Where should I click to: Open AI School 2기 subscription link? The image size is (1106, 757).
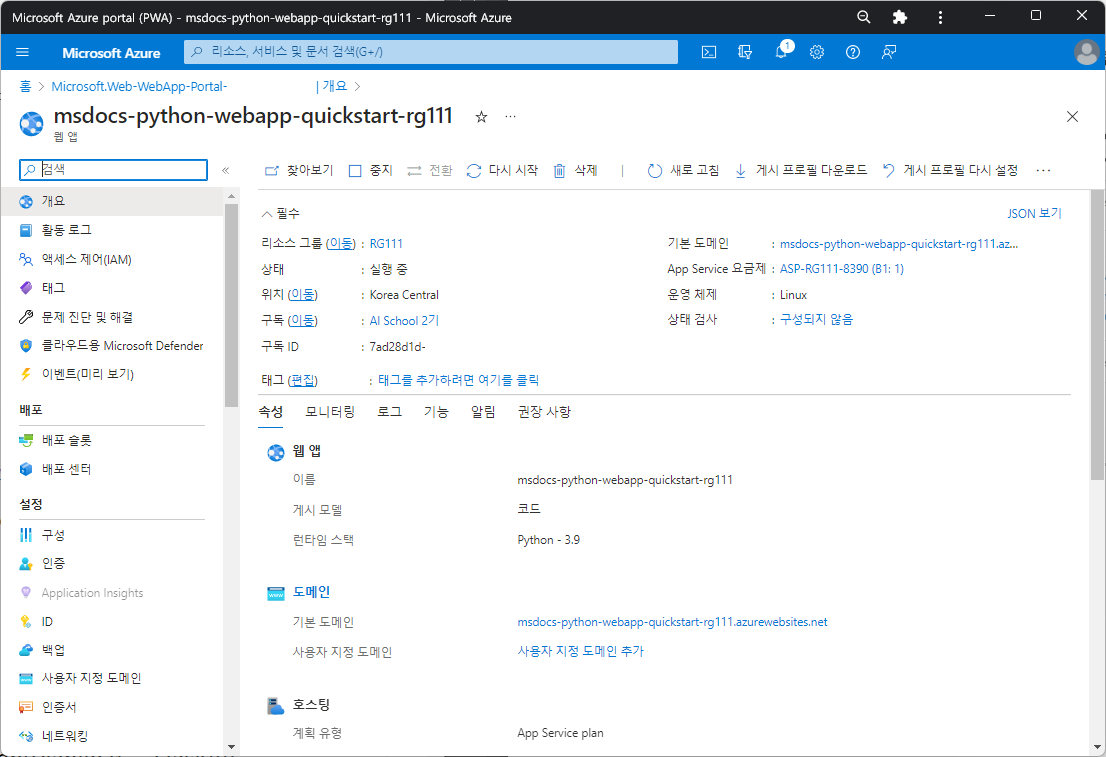[x=404, y=320]
